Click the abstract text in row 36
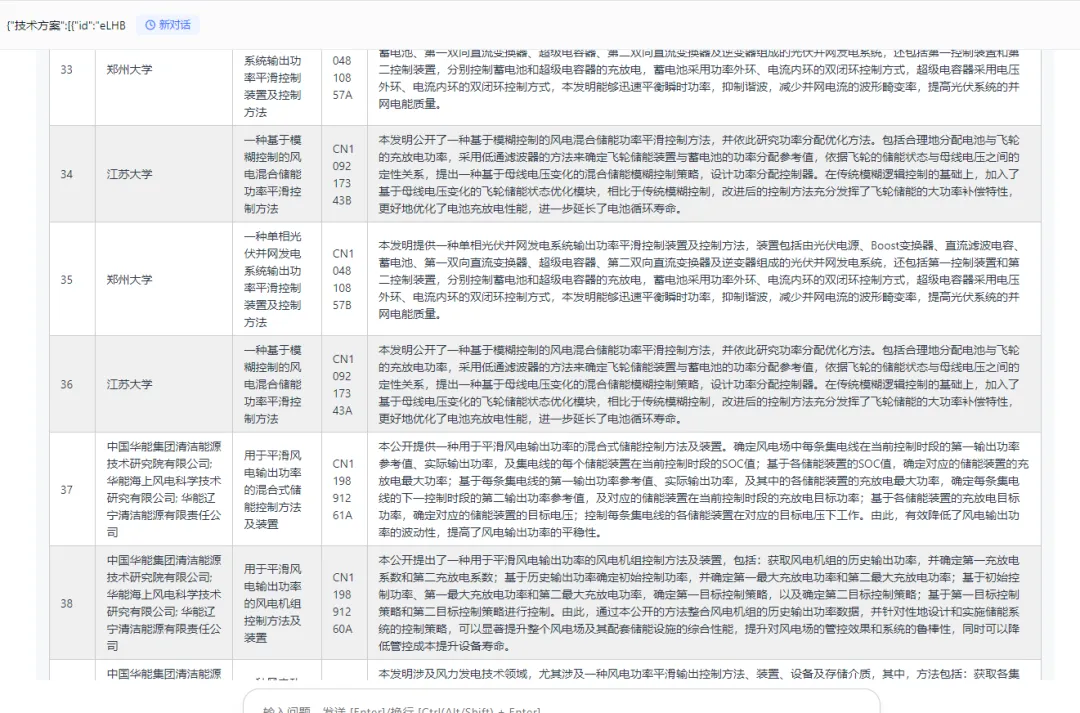Viewport: 1080px width, 713px height. 699,384
